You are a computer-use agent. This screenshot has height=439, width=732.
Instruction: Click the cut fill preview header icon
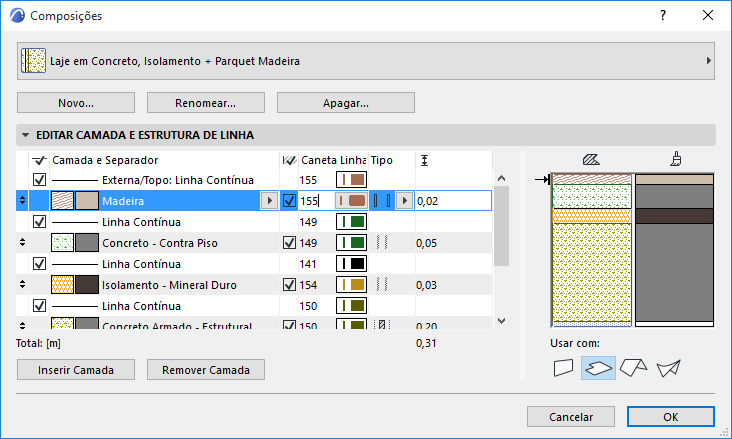click(591, 160)
